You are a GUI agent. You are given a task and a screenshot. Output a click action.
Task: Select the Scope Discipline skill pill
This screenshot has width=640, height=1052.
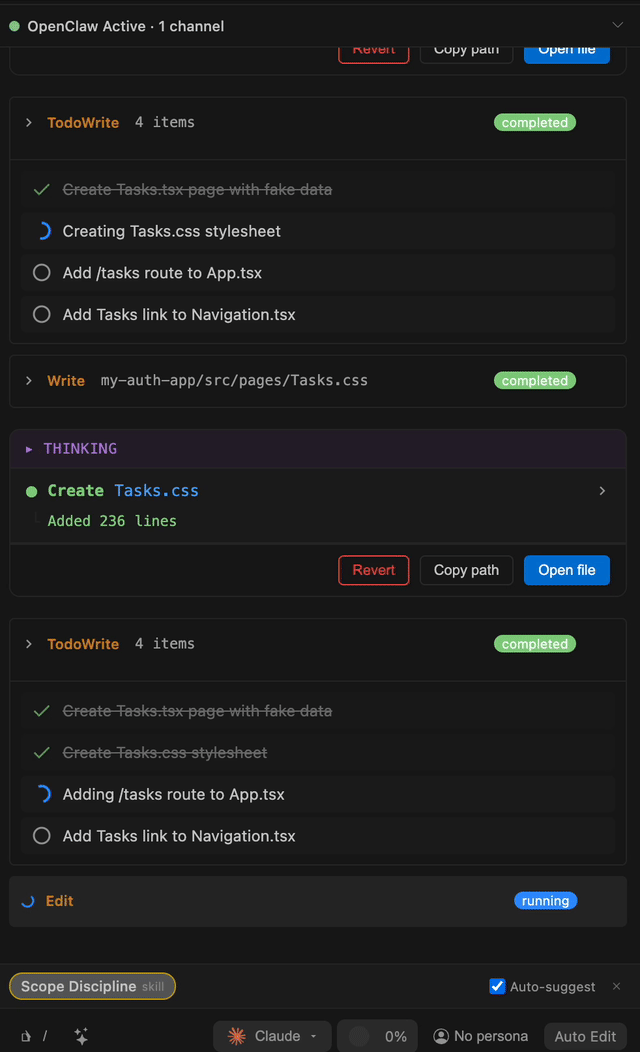tap(91, 986)
